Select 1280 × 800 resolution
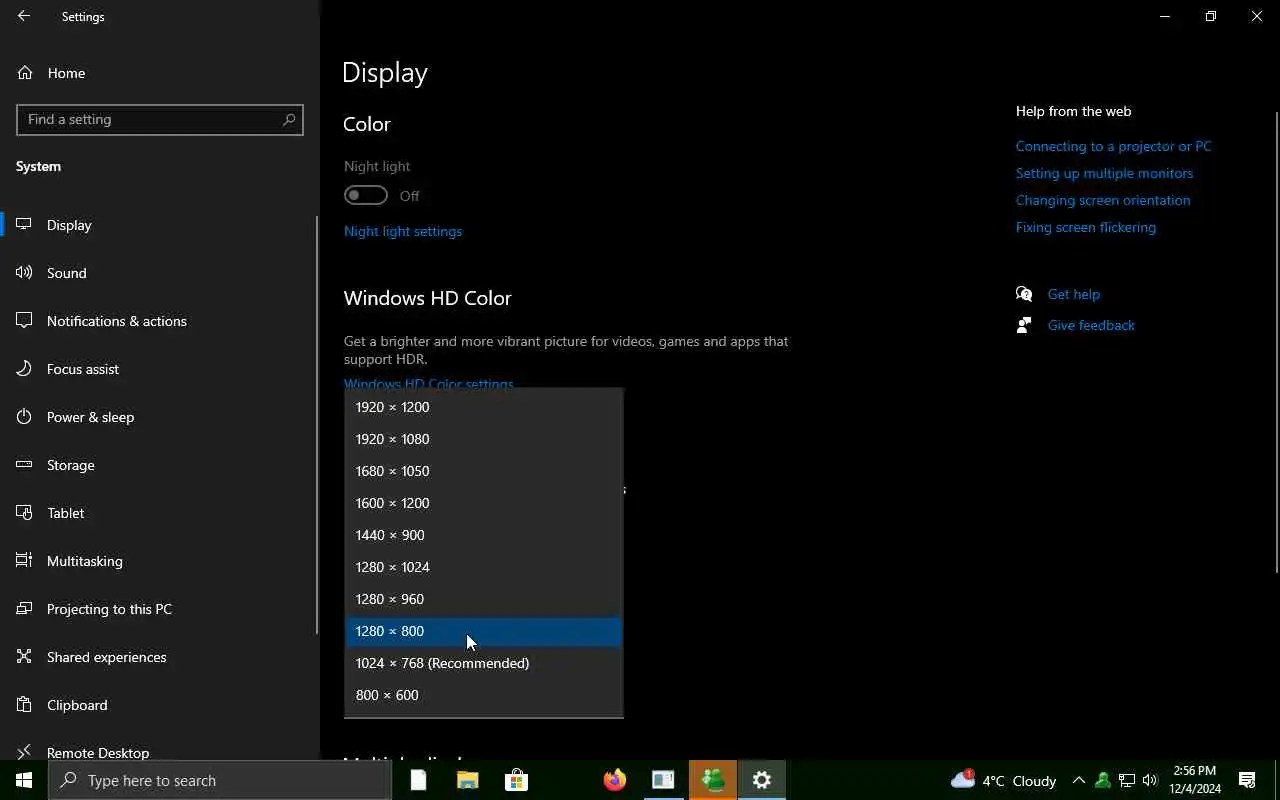This screenshot has width=1280, height=800. point(484,631)
